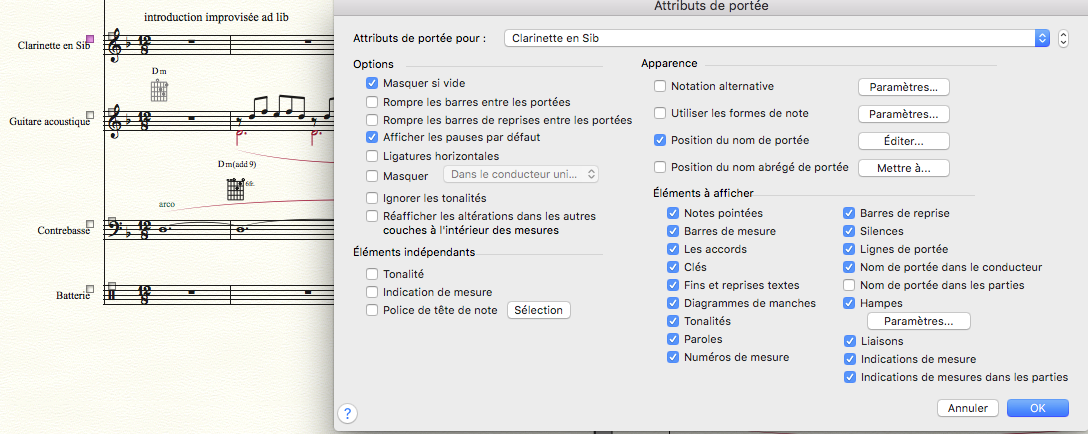The image size is (1088, 434).
Task: Uncheck the Numéros de mesure checkbox
Action: click(673, 357)
